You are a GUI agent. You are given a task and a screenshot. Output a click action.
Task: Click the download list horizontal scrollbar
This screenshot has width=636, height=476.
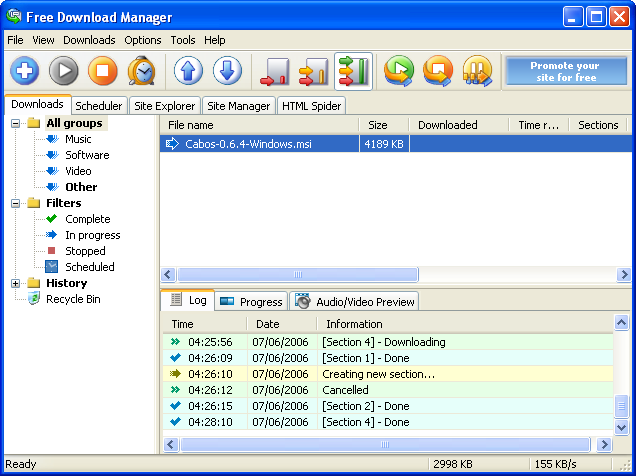pos(296,274)
